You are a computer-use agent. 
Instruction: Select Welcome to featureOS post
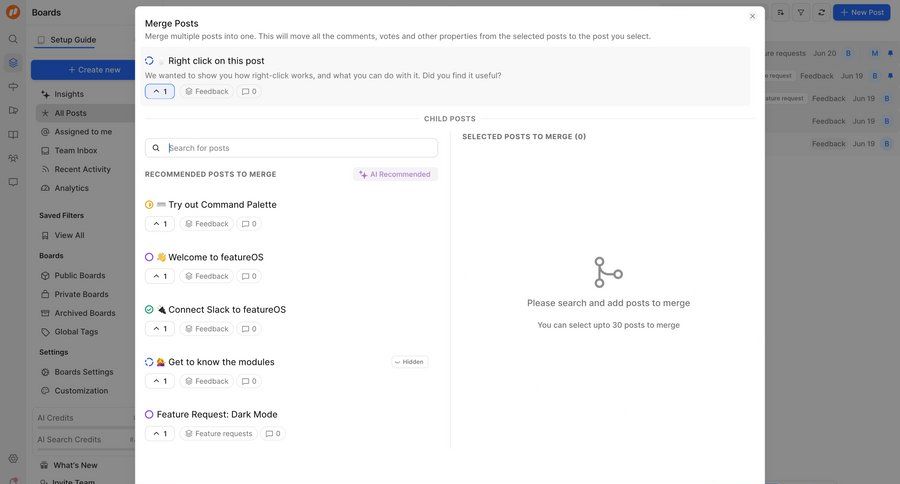click(216, 257)
